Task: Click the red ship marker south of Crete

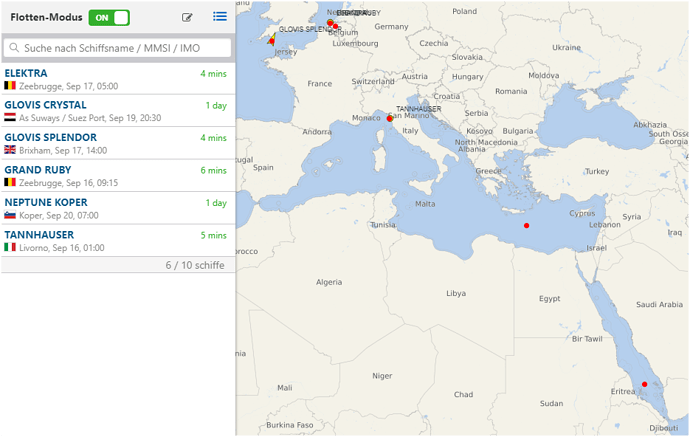Action: 526,225
